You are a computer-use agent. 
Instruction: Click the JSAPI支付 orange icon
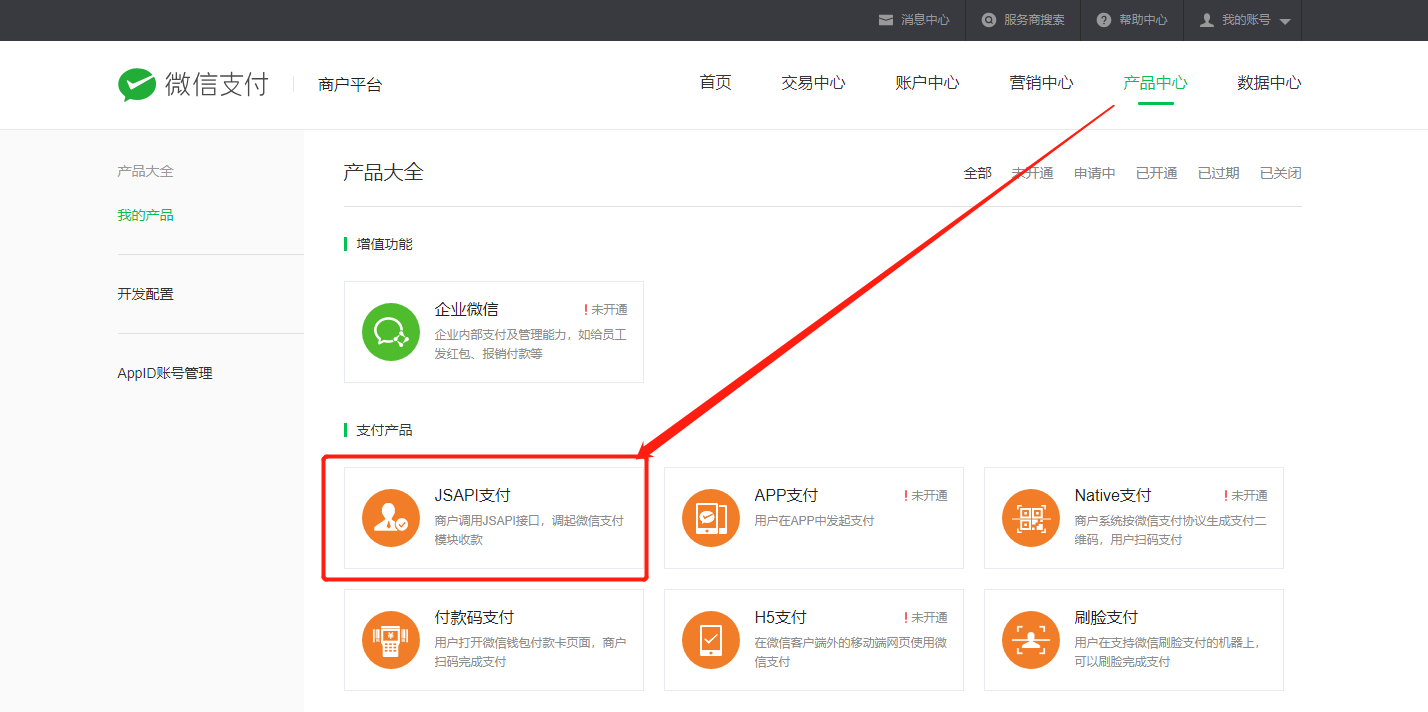391,518
